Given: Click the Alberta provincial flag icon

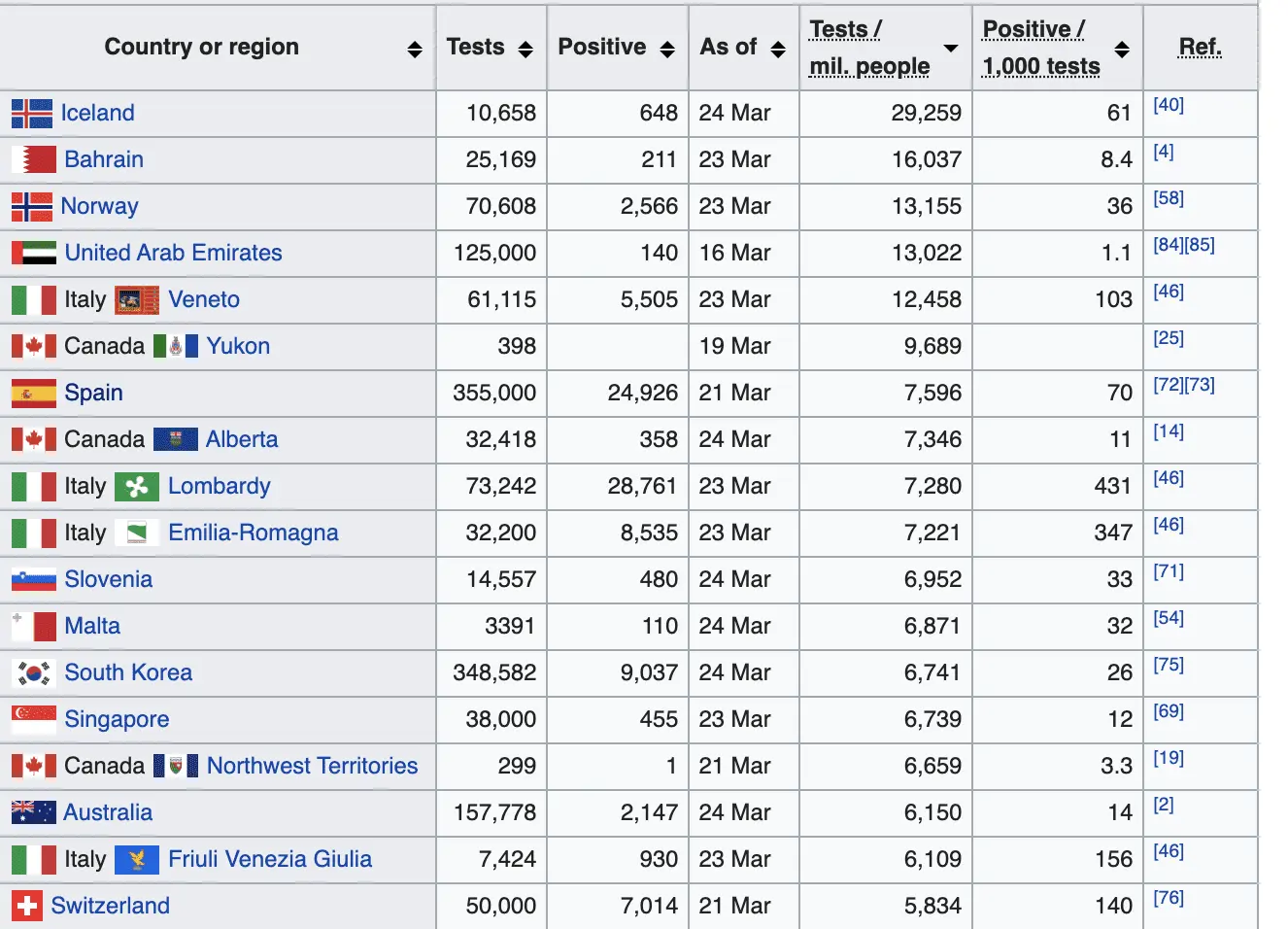Looking at the screenshot, I should (x=176, y=440).
